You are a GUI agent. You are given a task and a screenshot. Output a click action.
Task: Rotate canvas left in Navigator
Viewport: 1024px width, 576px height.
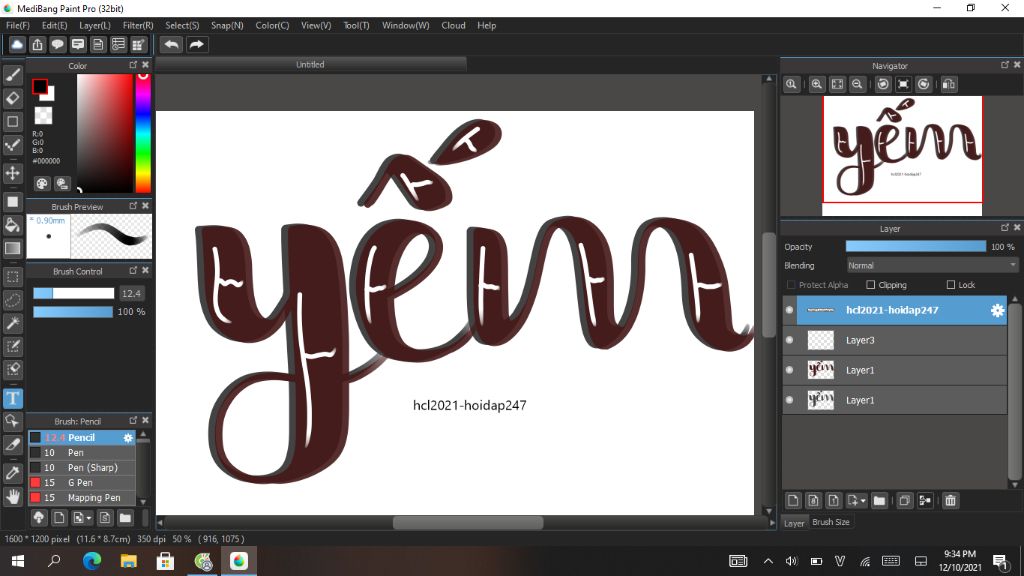click(883, 84)
